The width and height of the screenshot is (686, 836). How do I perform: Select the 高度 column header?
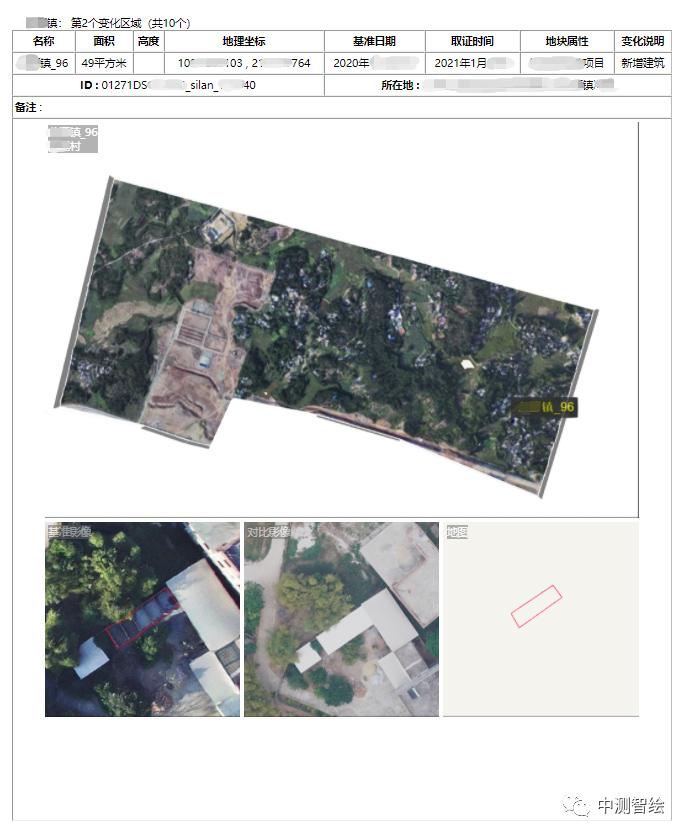click(x=148, y=41)
